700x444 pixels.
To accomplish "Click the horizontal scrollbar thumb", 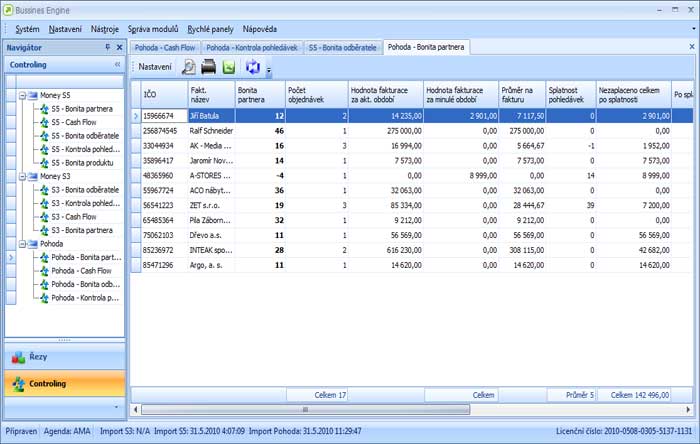I will pos(304,409).
